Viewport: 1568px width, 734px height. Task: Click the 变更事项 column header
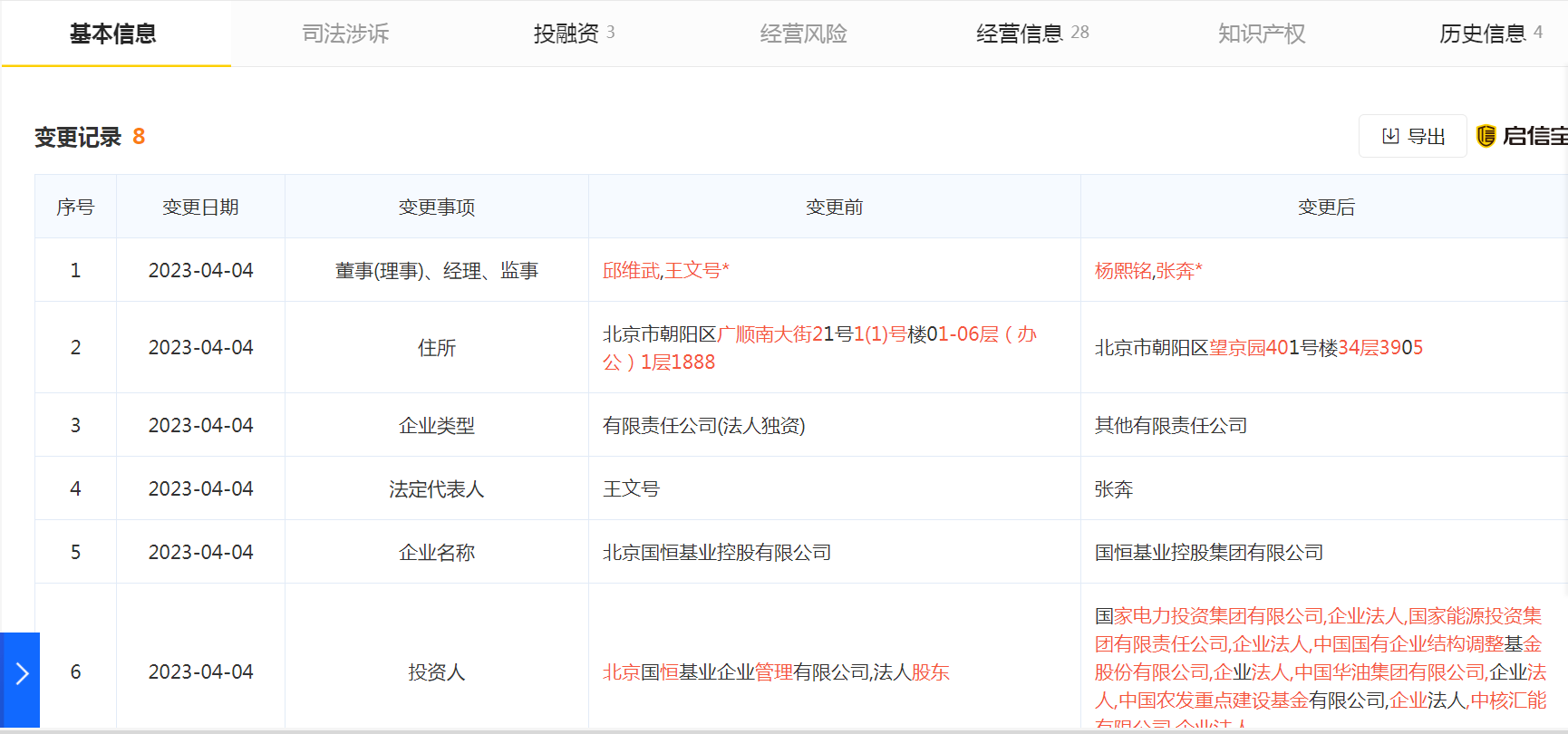pos(436,207)
